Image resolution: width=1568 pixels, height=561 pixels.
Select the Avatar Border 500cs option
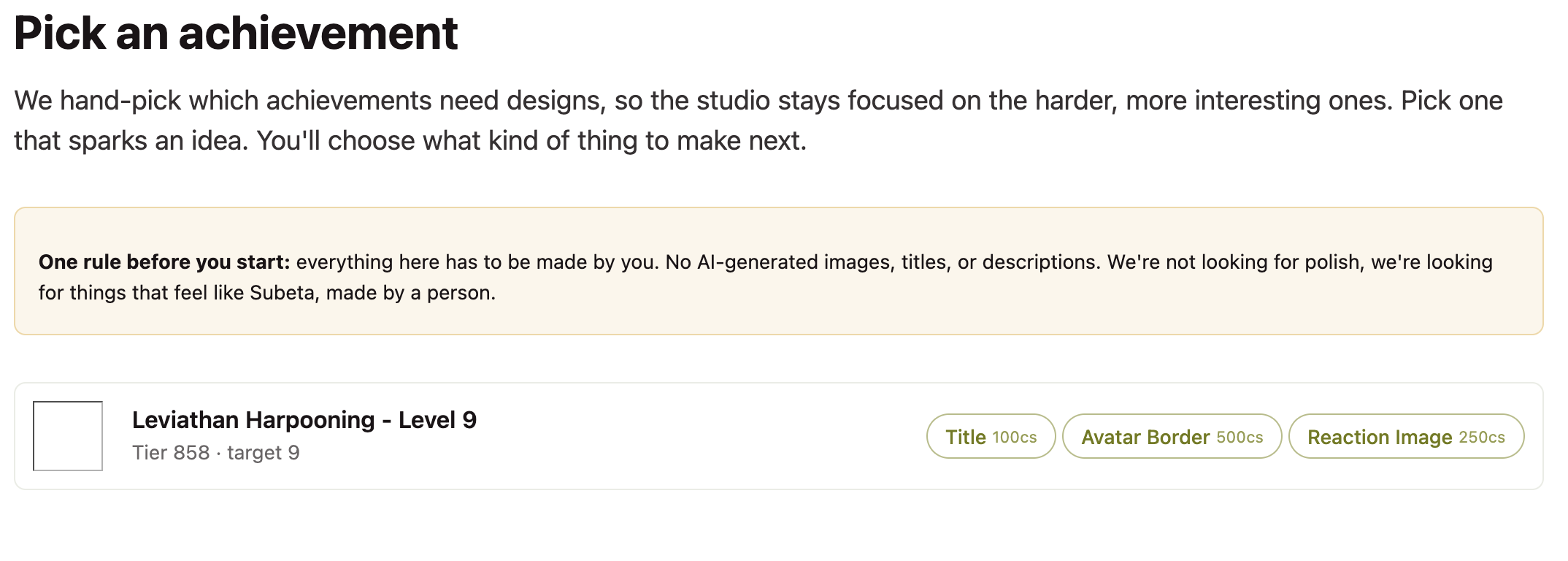click(1172, 436)
